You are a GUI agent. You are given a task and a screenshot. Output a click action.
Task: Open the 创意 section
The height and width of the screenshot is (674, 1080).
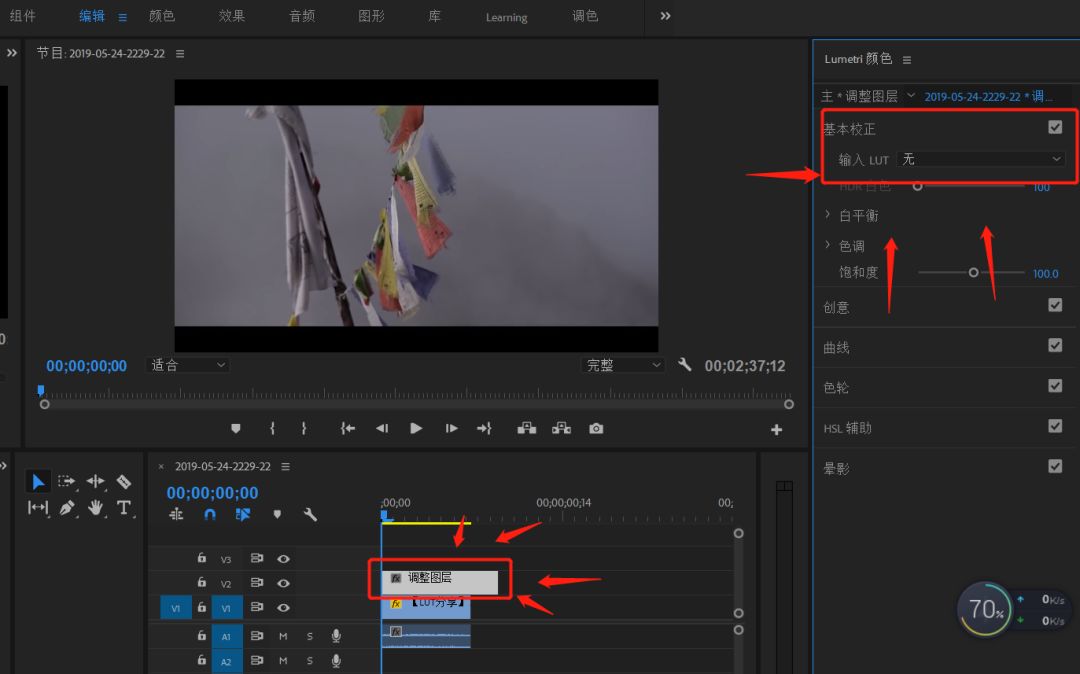tap(836, 307)
